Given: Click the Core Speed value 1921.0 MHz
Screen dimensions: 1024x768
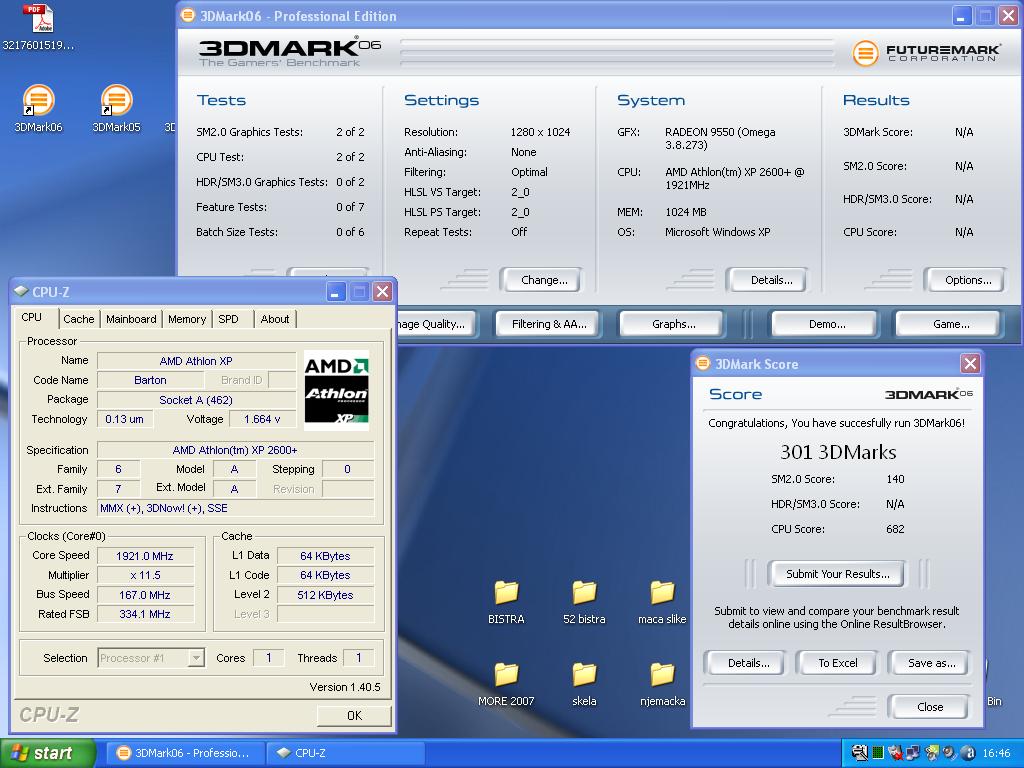Looking at the screenshot, I should click(x=146, y=556).
